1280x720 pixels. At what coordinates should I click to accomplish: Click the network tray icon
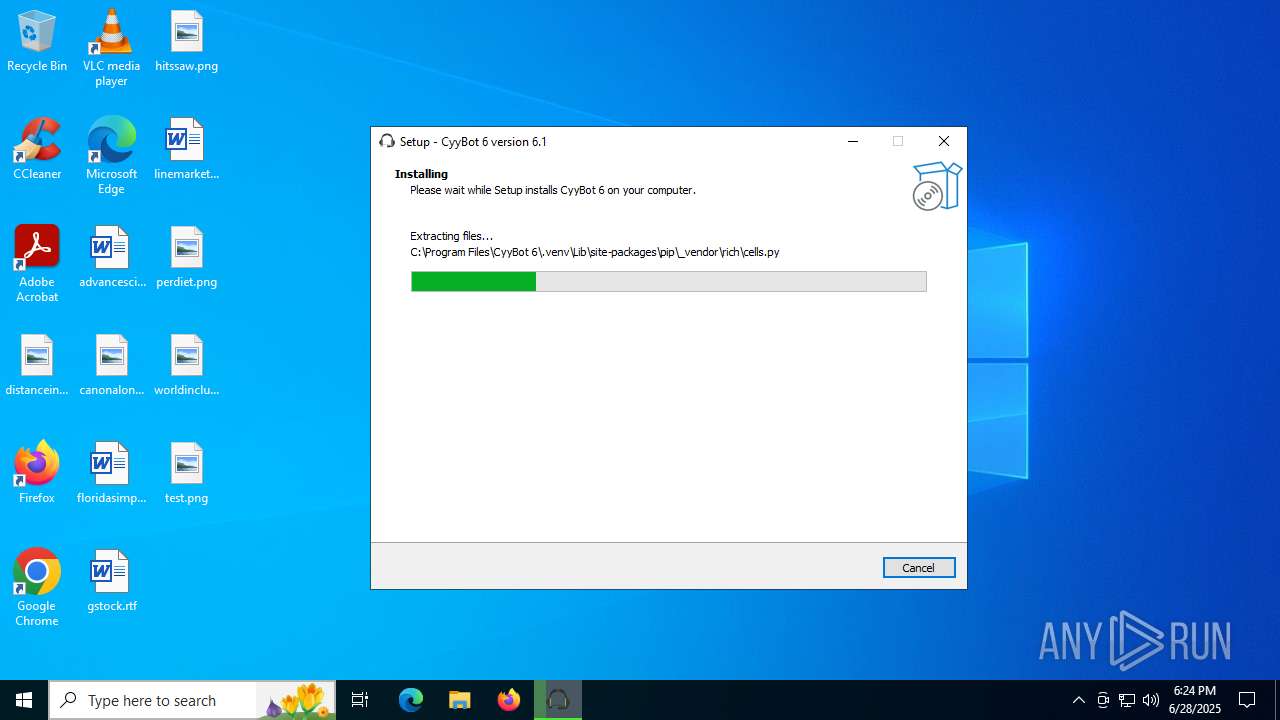[x=1127, y=700]
